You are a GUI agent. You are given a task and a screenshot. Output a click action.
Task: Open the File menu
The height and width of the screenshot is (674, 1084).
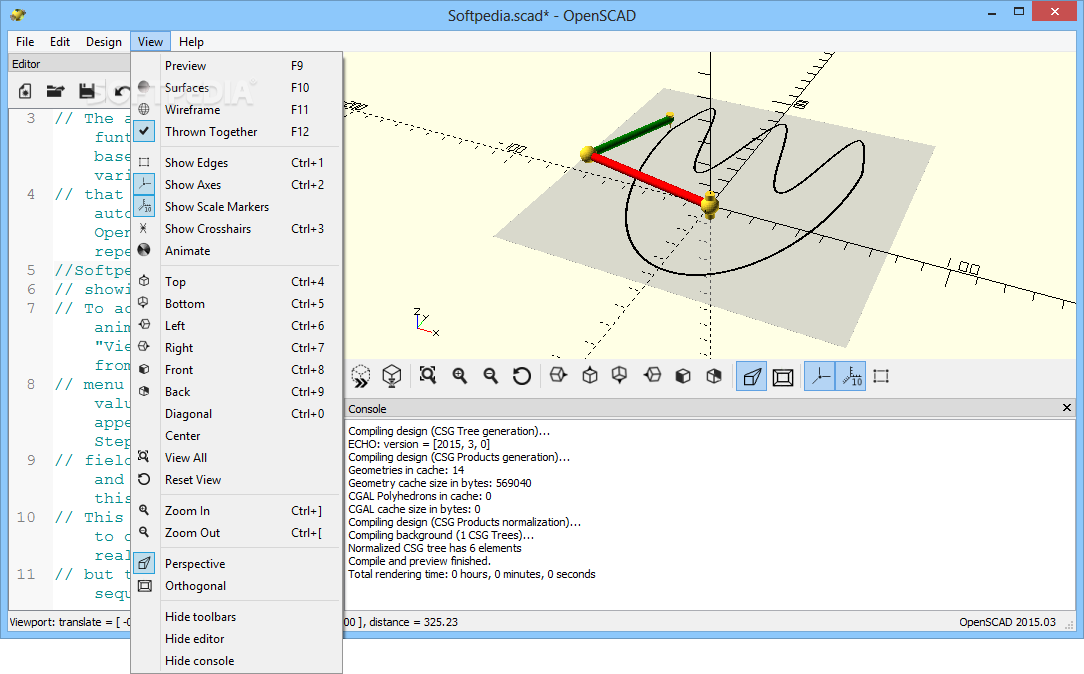coord(25,41)
